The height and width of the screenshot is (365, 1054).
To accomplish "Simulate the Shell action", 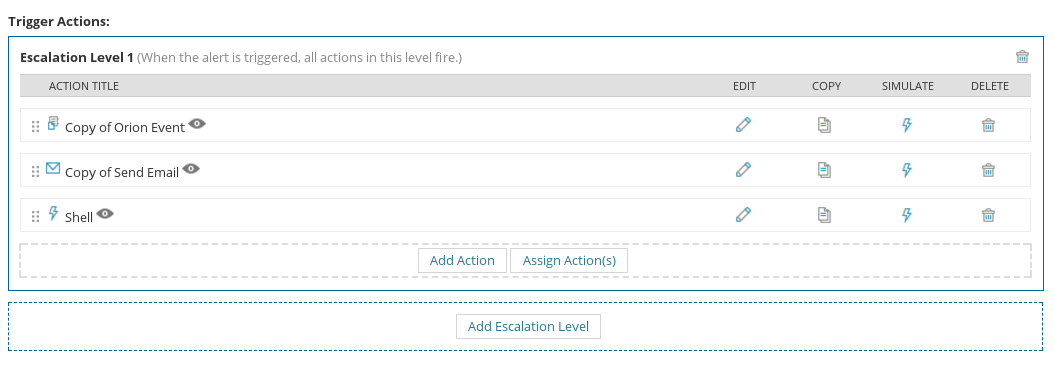I will (907, 215).
